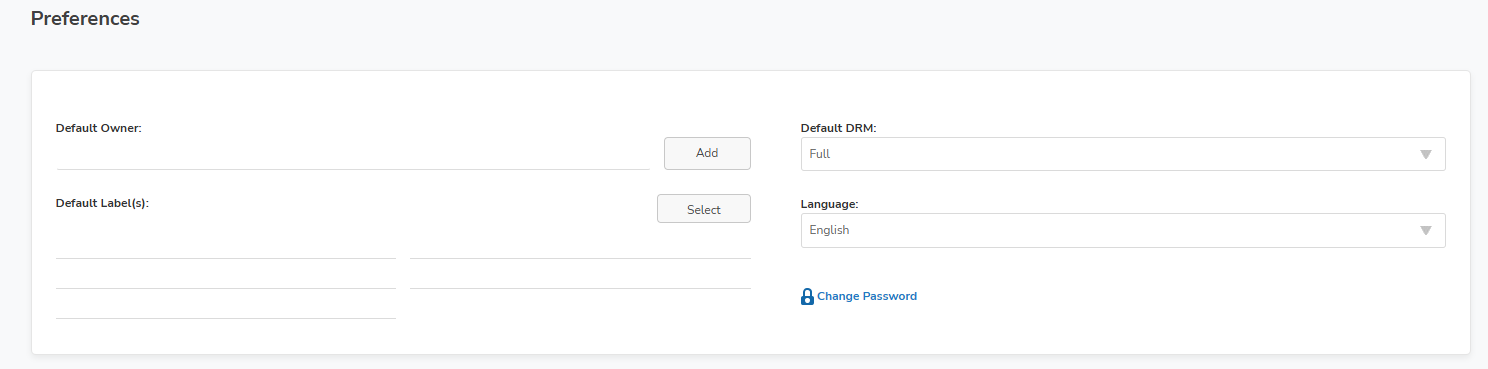The width and height of the screenshot is (1488, 369).
Task: Click the second left Default Label field
Action: pyautogui.click(x=226, y=275)
